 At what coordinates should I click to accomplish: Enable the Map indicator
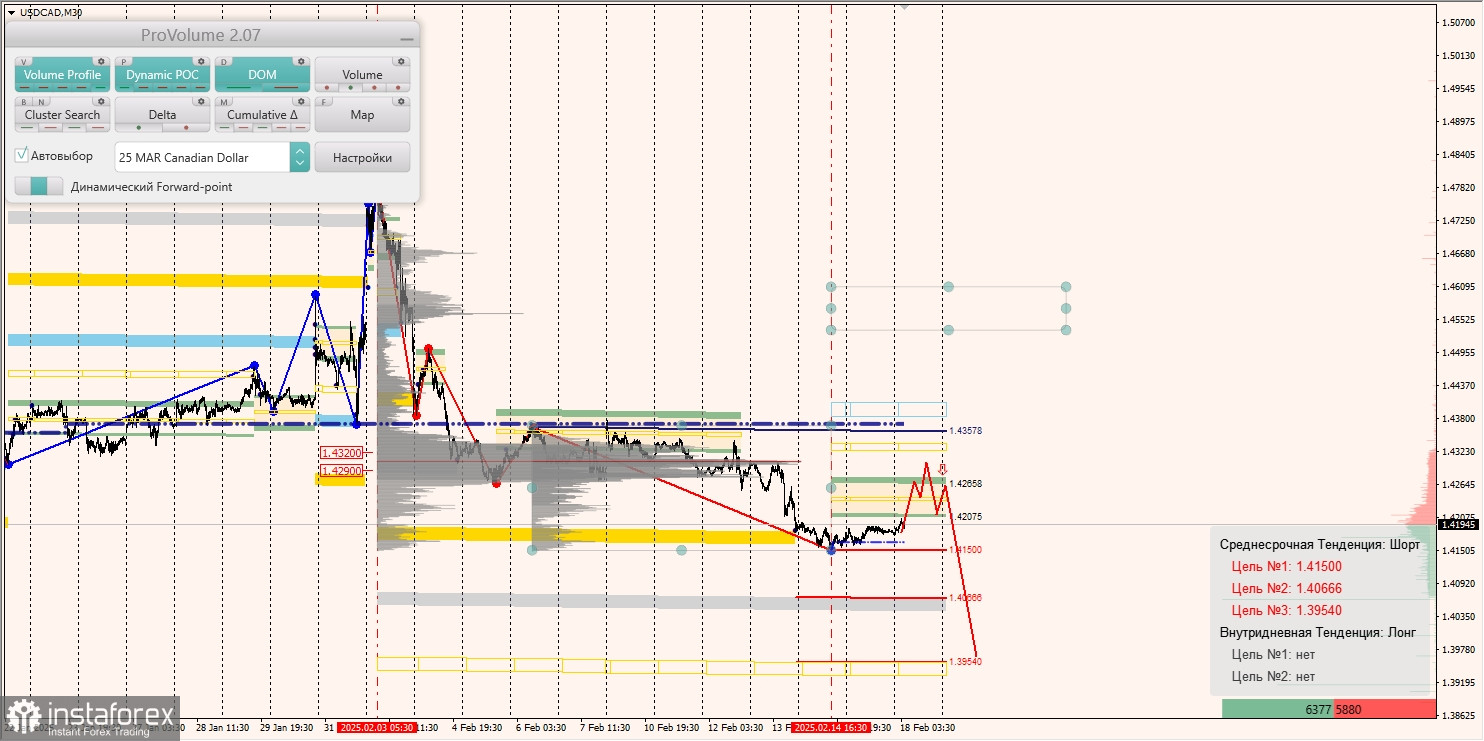(362, 115)
